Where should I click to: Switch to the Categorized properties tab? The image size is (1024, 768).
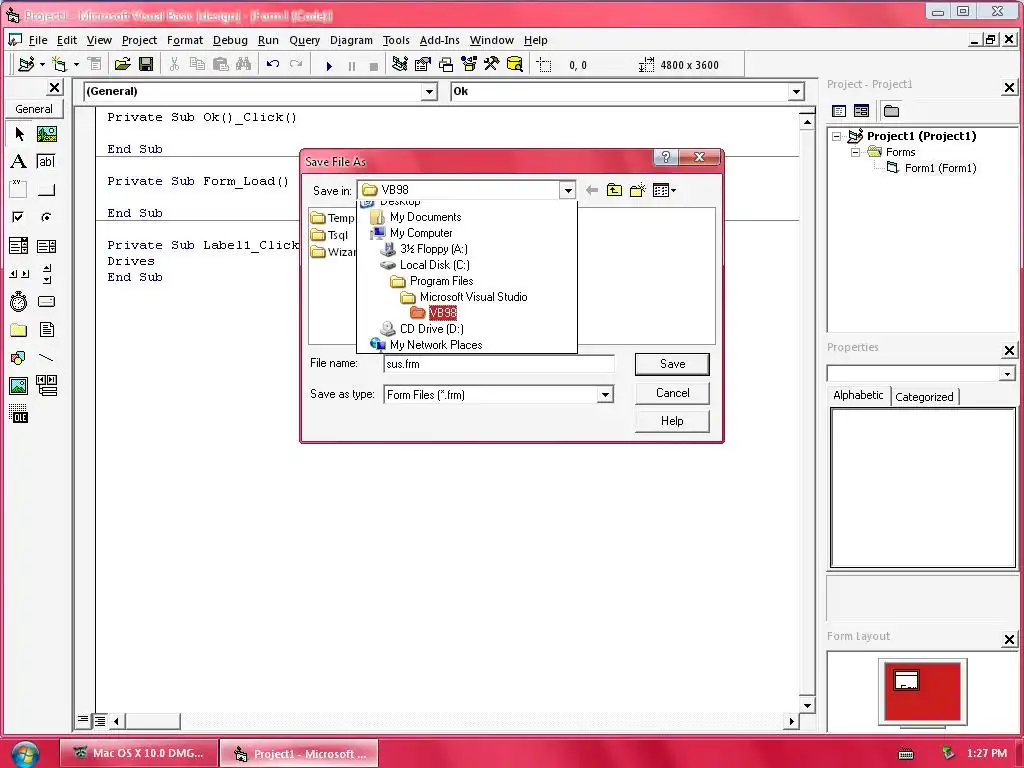[x=924, y=396]
